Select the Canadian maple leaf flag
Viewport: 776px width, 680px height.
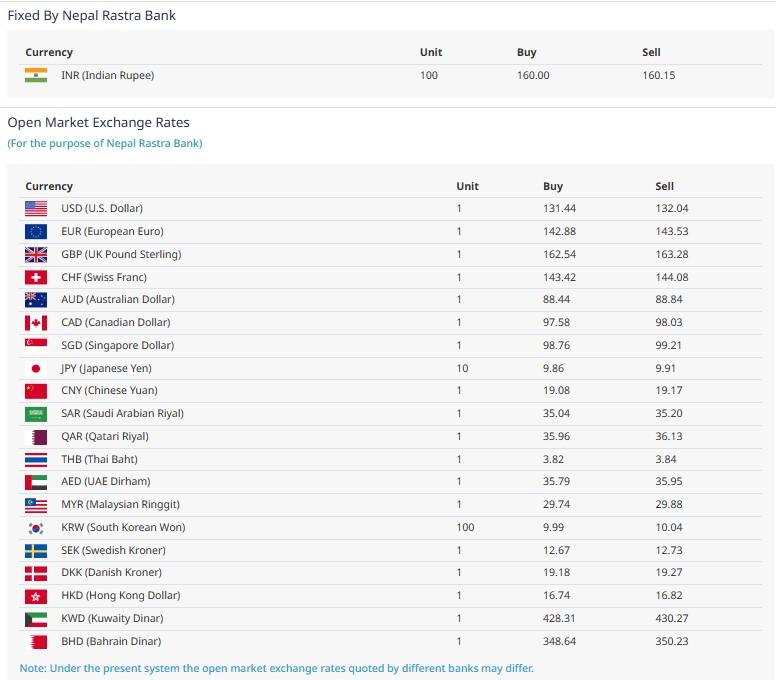36,322
